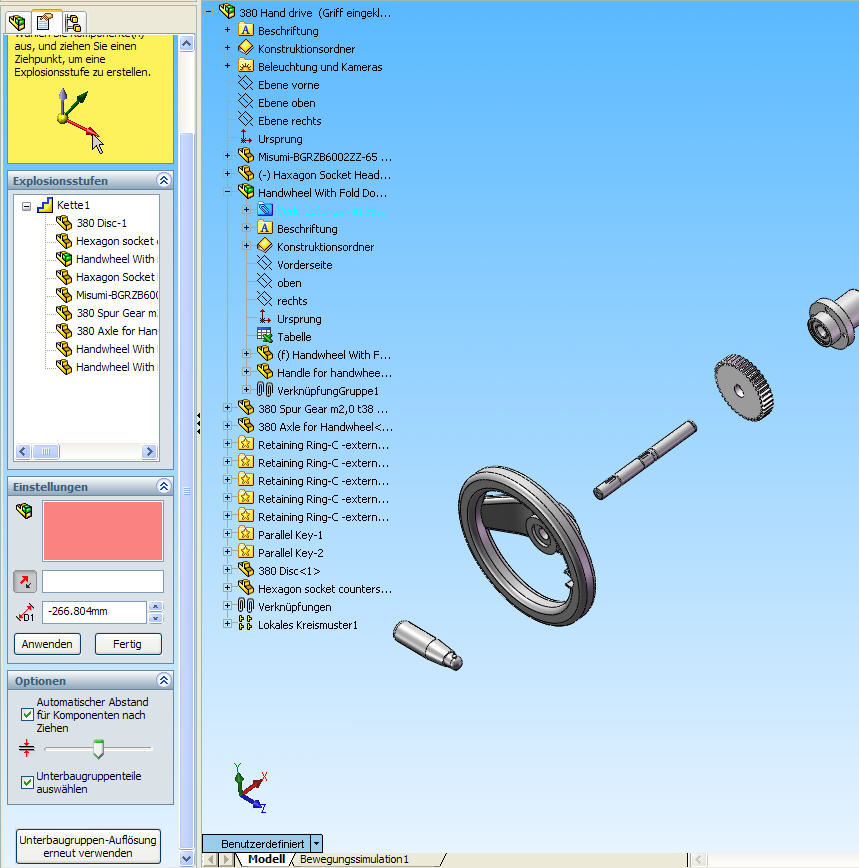Select the 380 Spur Gear m2,0 t38 part icon
Viewport: 859px width, 868px height.
click(x=246, y=408)
